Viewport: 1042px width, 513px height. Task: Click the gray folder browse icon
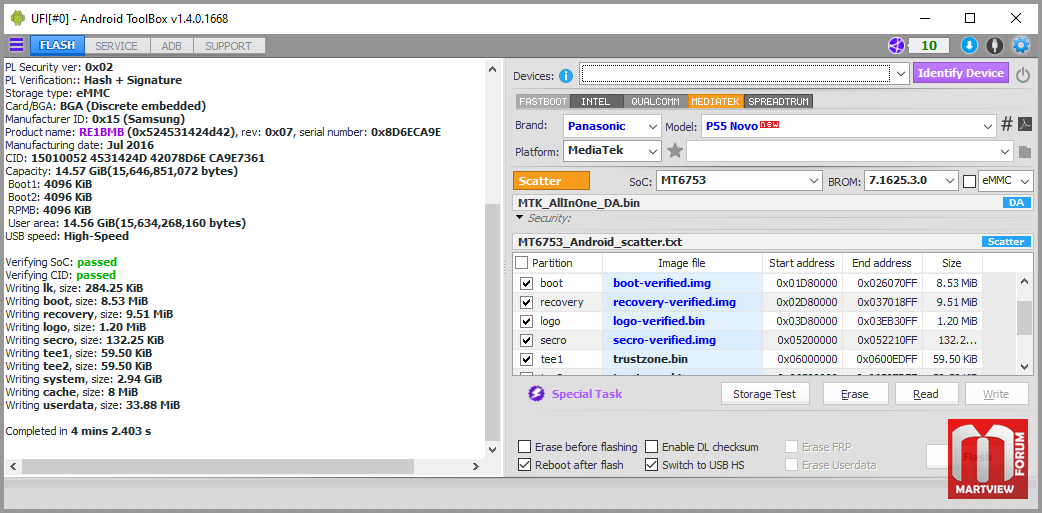click(x=1025, y=152)
